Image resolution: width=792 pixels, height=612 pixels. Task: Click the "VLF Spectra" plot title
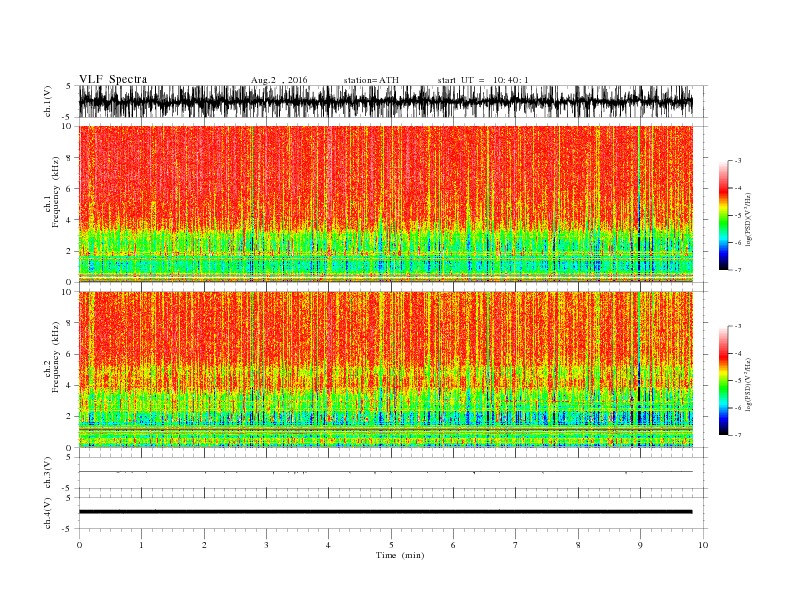point(113,79)
